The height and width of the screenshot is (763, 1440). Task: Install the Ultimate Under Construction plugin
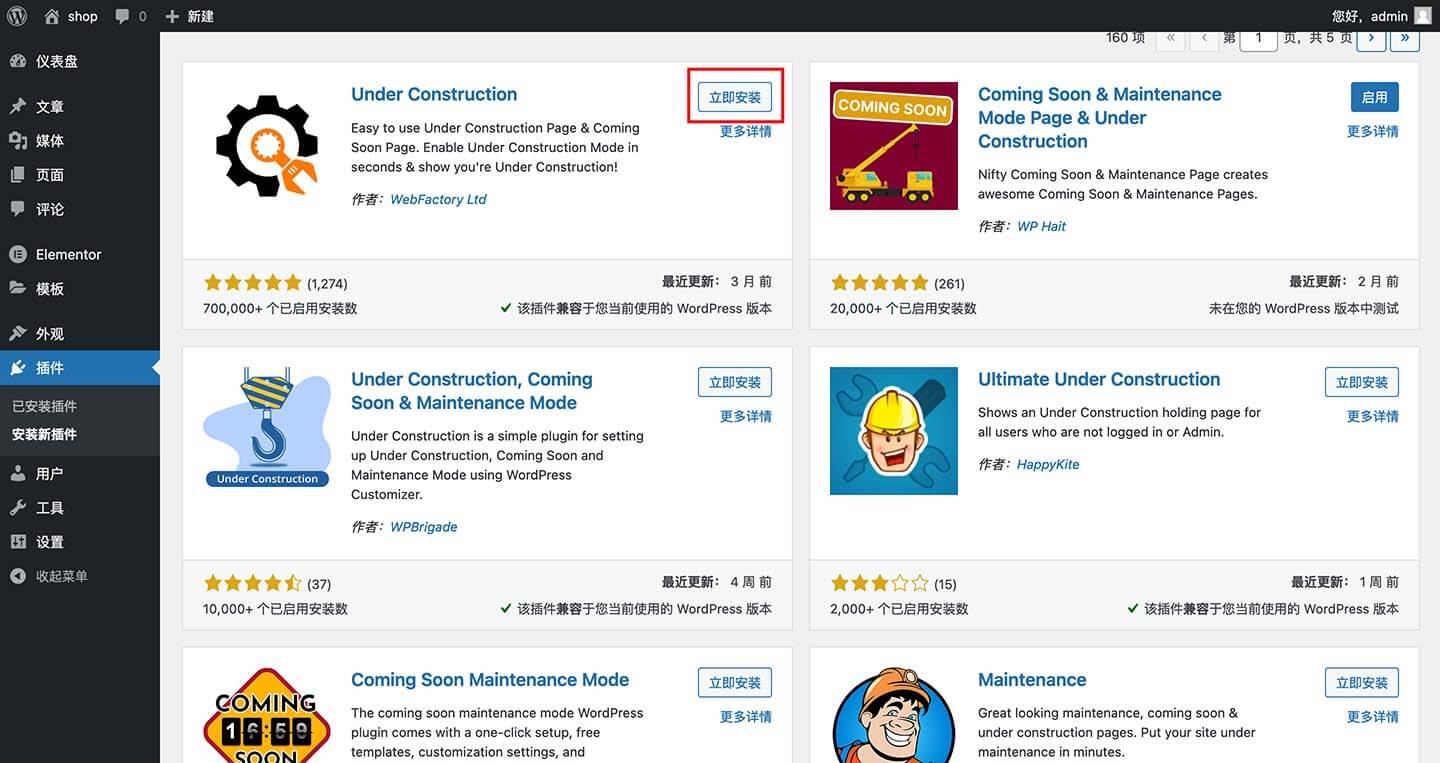1362,382
